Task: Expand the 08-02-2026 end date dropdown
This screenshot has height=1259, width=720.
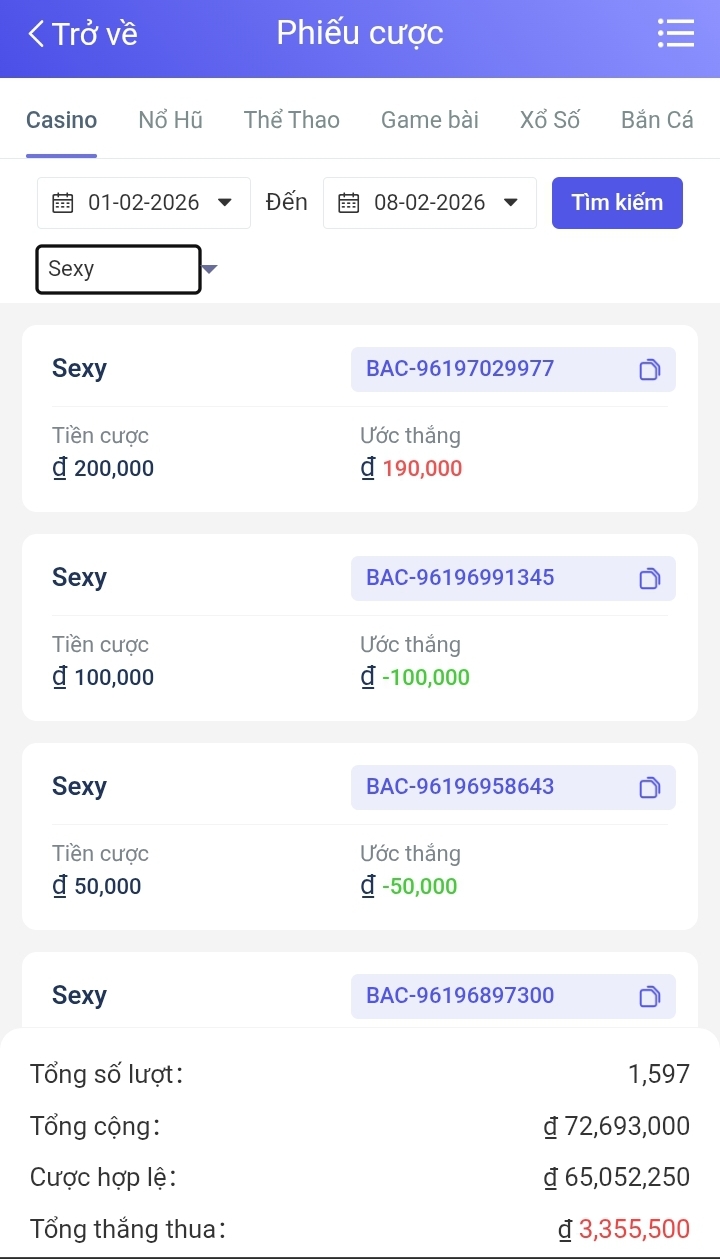Action: (x=511, y=202)
